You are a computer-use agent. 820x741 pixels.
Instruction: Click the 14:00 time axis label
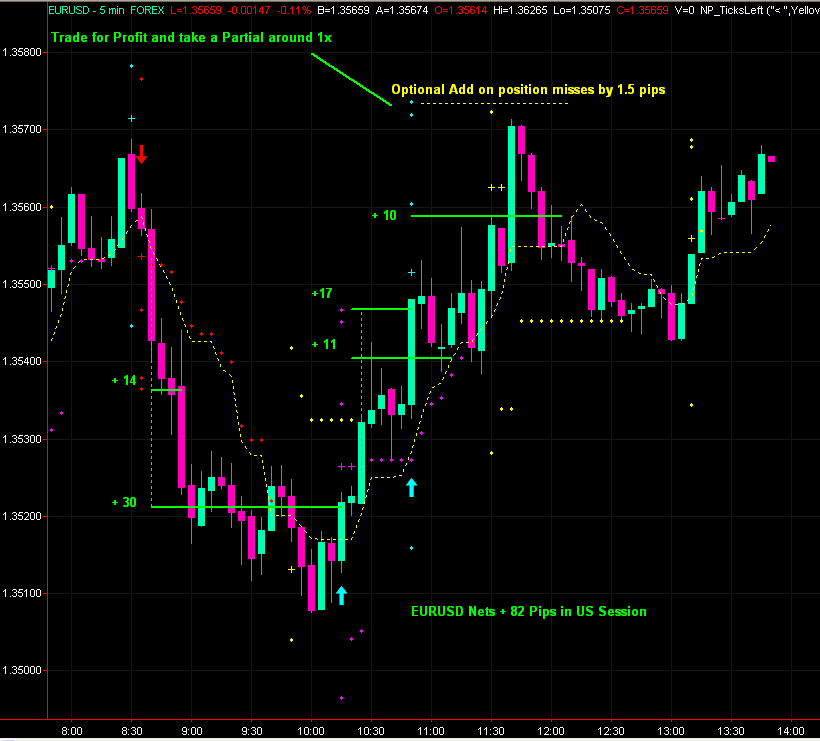[x=791, y=731]
